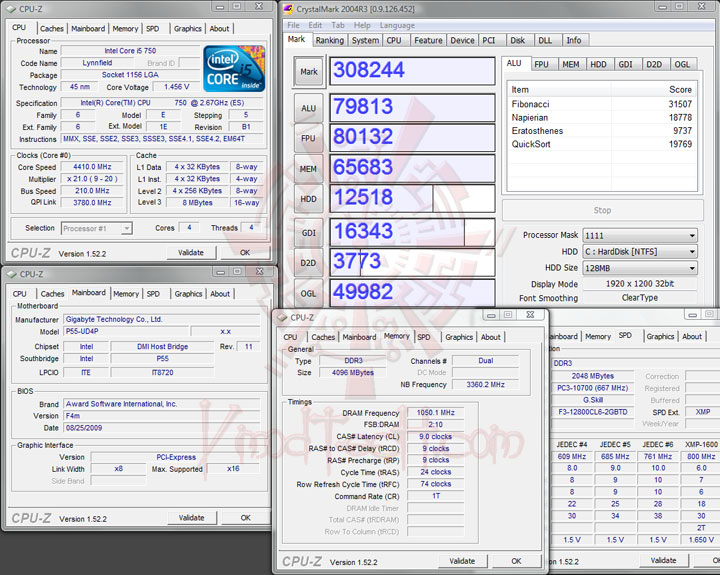Open CrystalMark Language menu
Viewport: 720px width, 575px height.
pos(397,25)
